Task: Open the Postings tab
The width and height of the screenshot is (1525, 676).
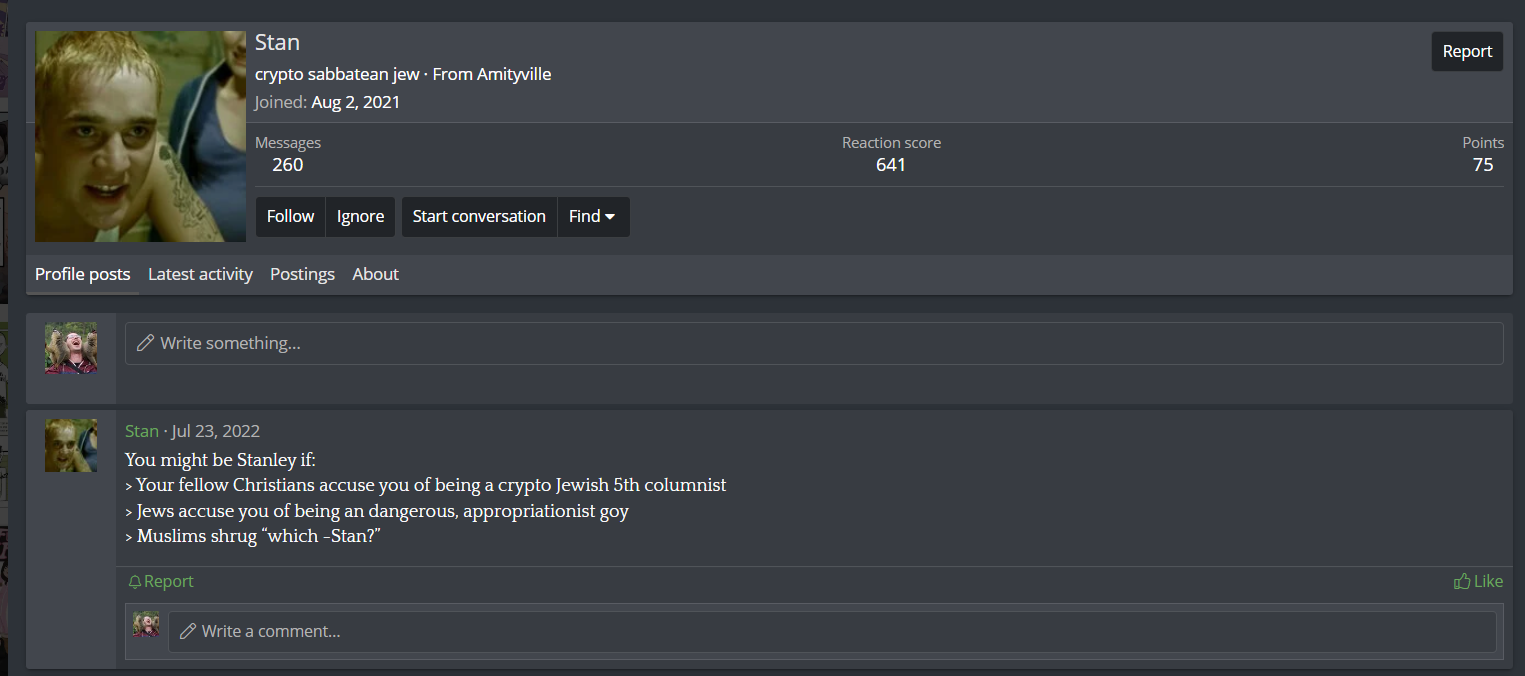Action: 302,274
